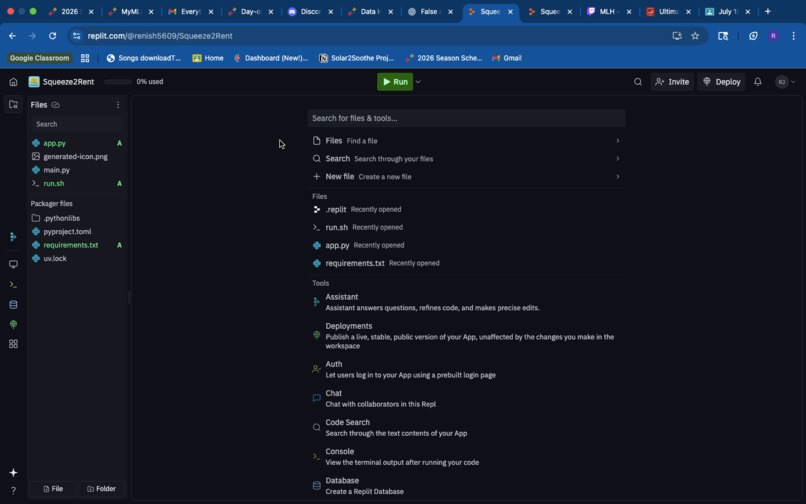This screenshot has height=504, width=806.
Task: Click the Squeeze2Rent project icon
Action: (x=34, y=82)
